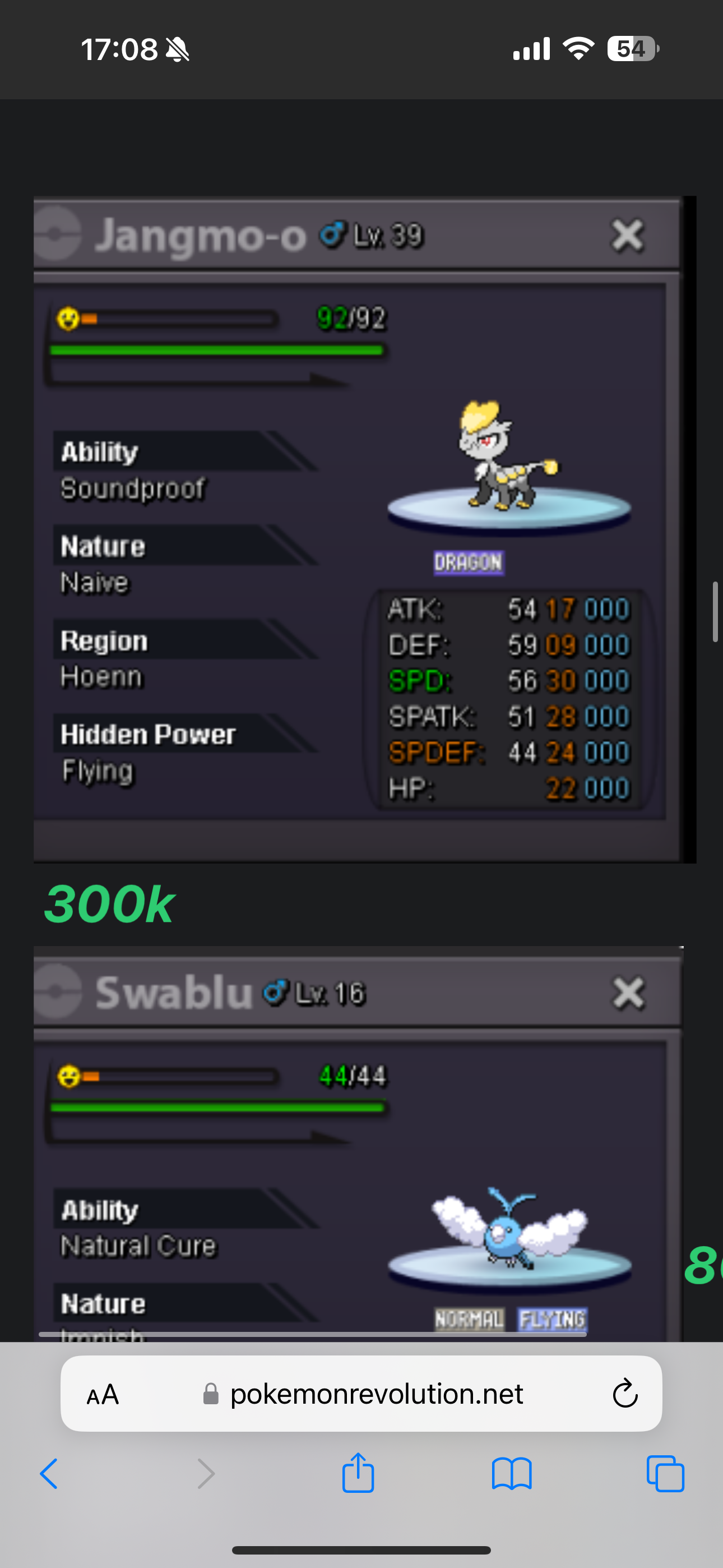This screenshot has height=1568, width=723.
Task: Tap the Safari back arrow
Action: [49, 1474]
